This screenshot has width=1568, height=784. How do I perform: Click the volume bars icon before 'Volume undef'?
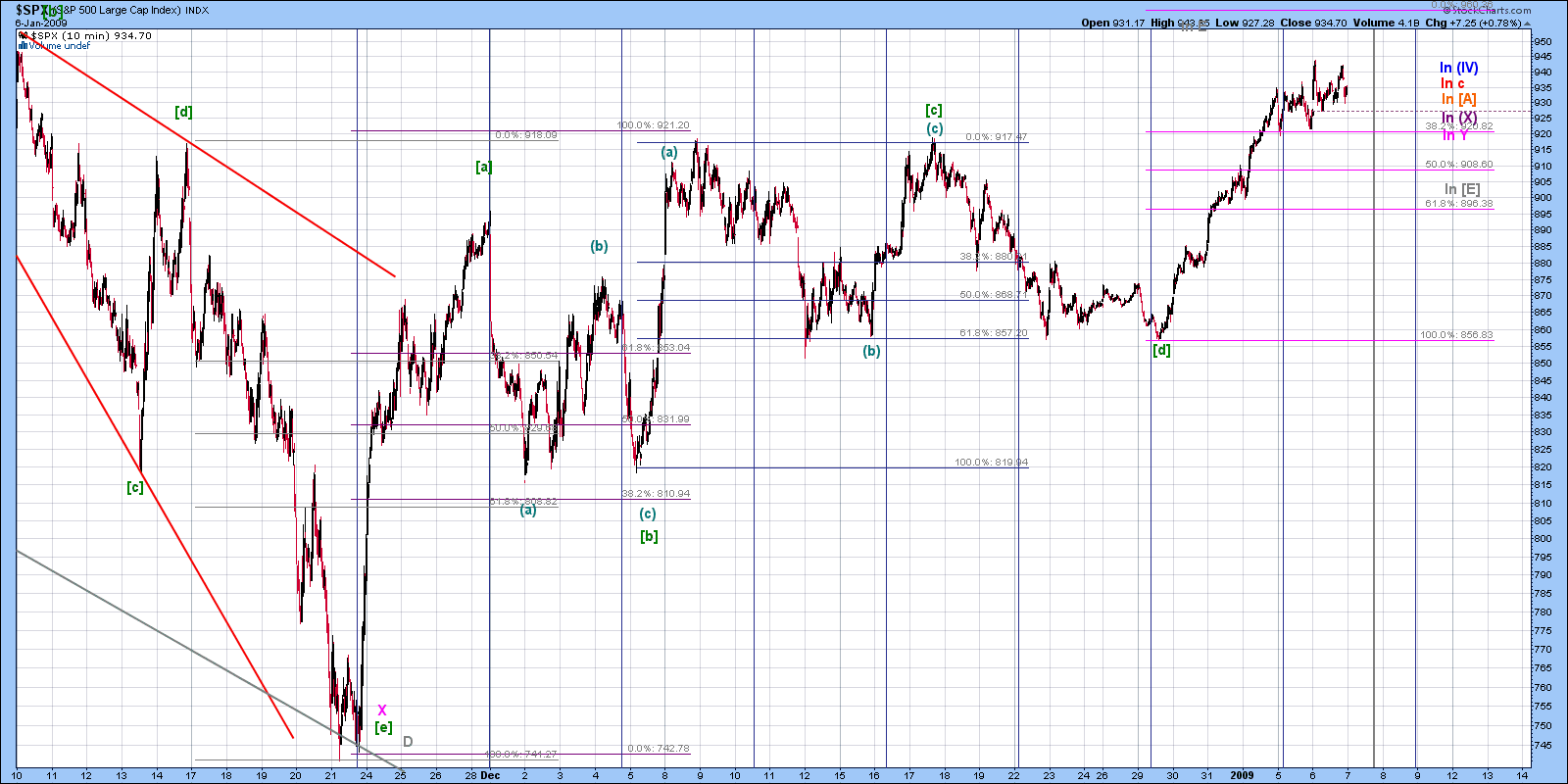click(23, 45)
